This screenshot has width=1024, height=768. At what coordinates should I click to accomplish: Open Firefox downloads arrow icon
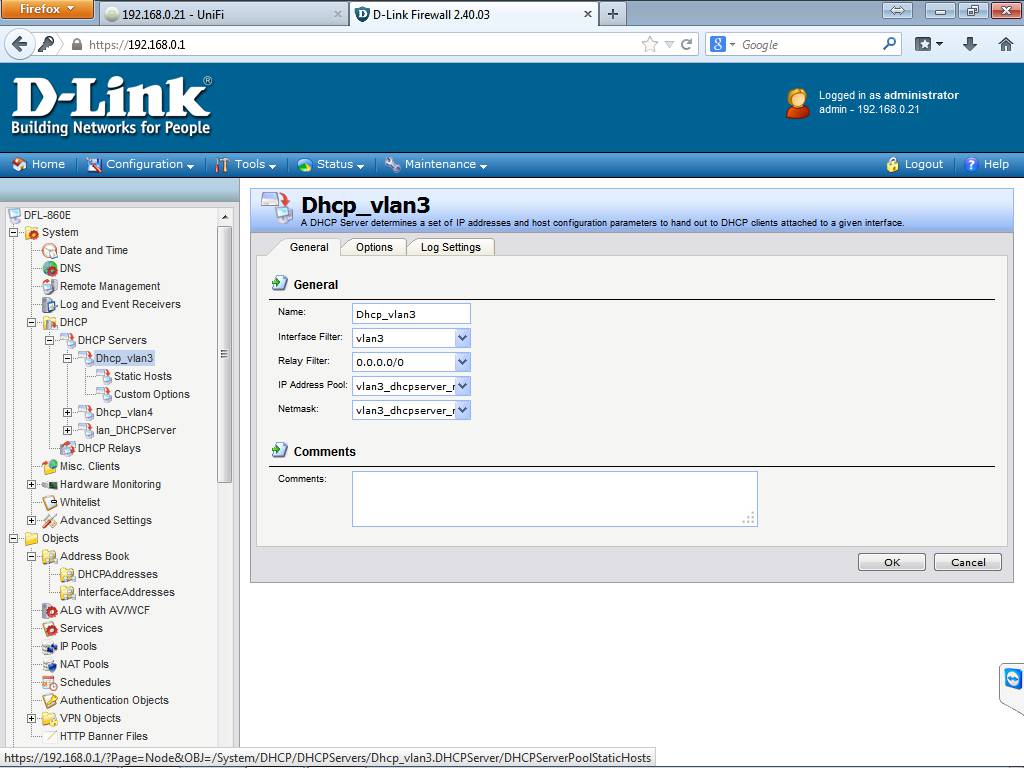coord(970,44)
